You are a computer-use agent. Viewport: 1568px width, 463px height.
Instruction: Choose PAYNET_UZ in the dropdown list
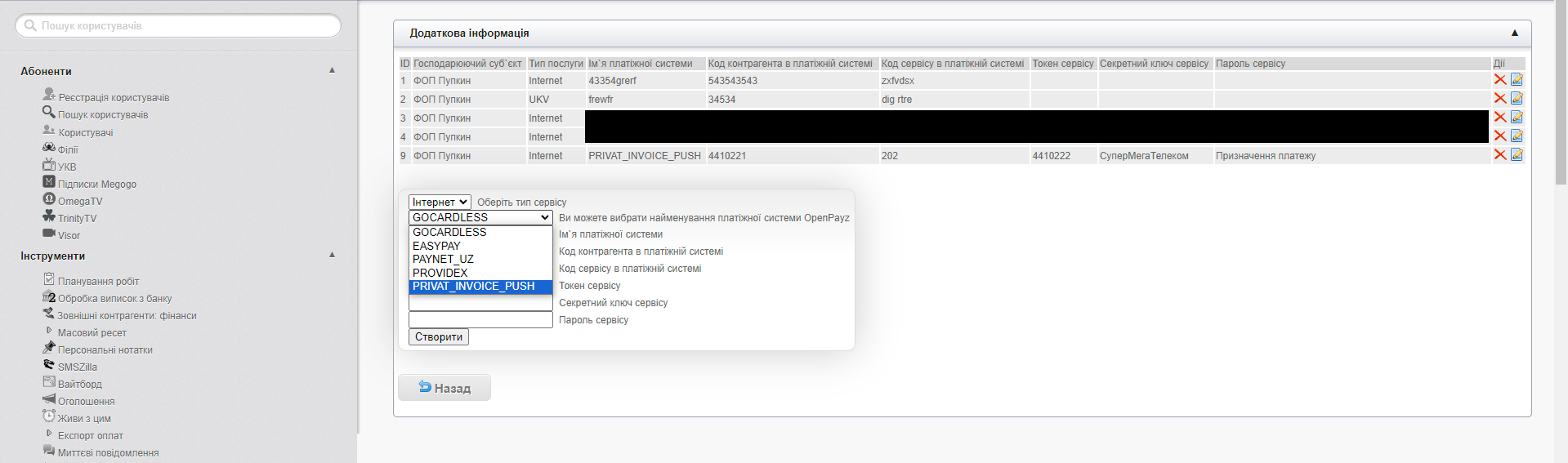pyautogui.click(x=443, y=259)
